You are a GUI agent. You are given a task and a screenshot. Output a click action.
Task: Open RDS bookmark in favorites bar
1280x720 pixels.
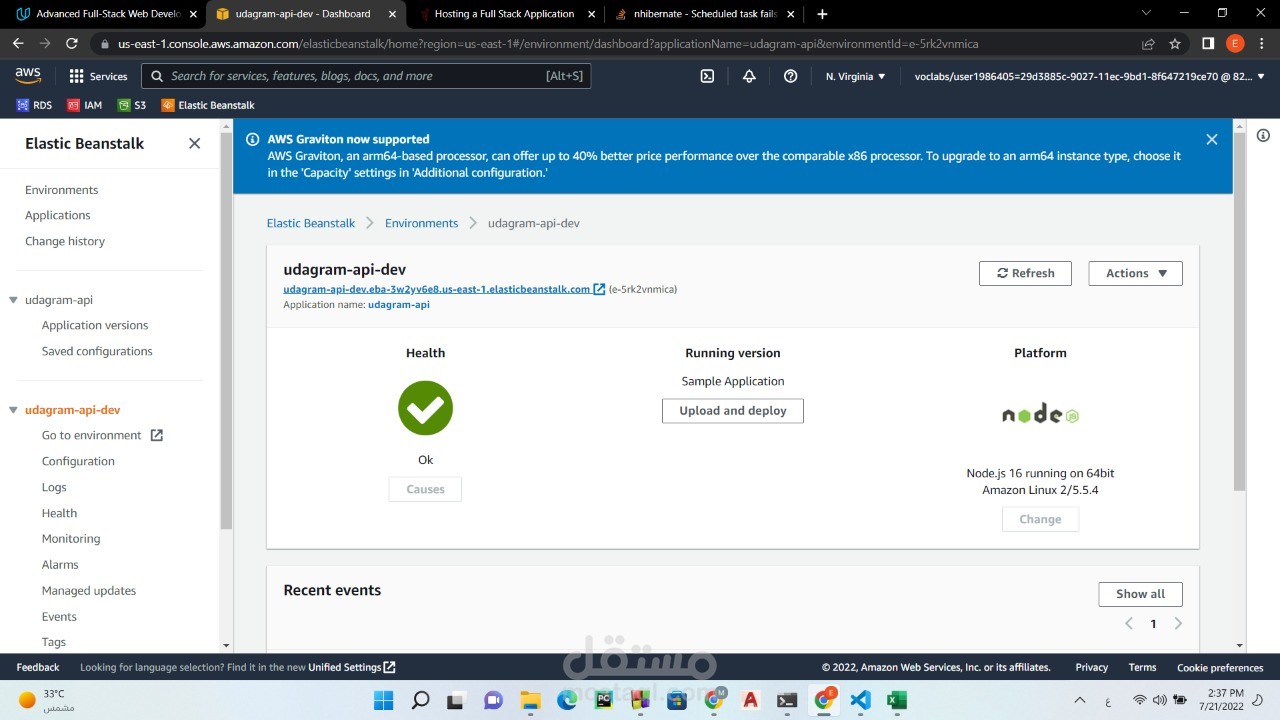[x=34, y=105]
